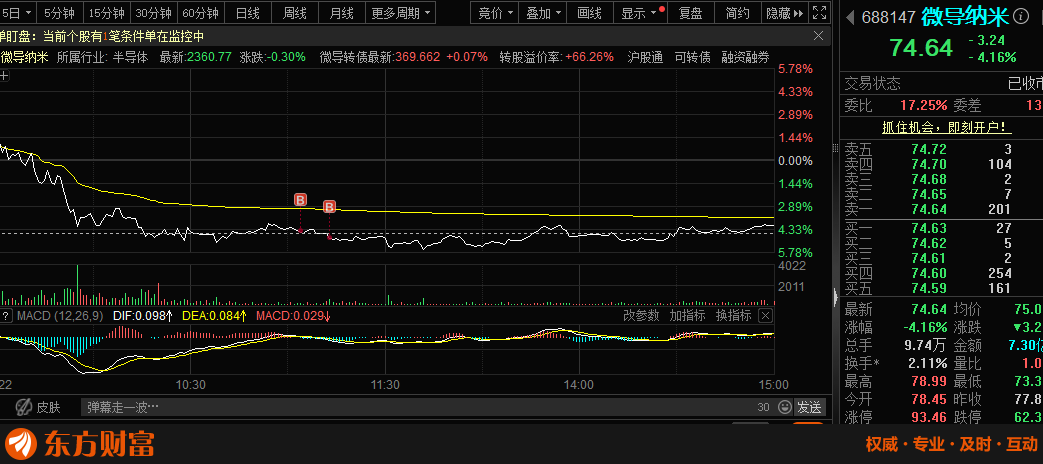Switch to the 5日 period tab
The width and height of the screenshot is (1043, 464).
(x=17, y=13)
